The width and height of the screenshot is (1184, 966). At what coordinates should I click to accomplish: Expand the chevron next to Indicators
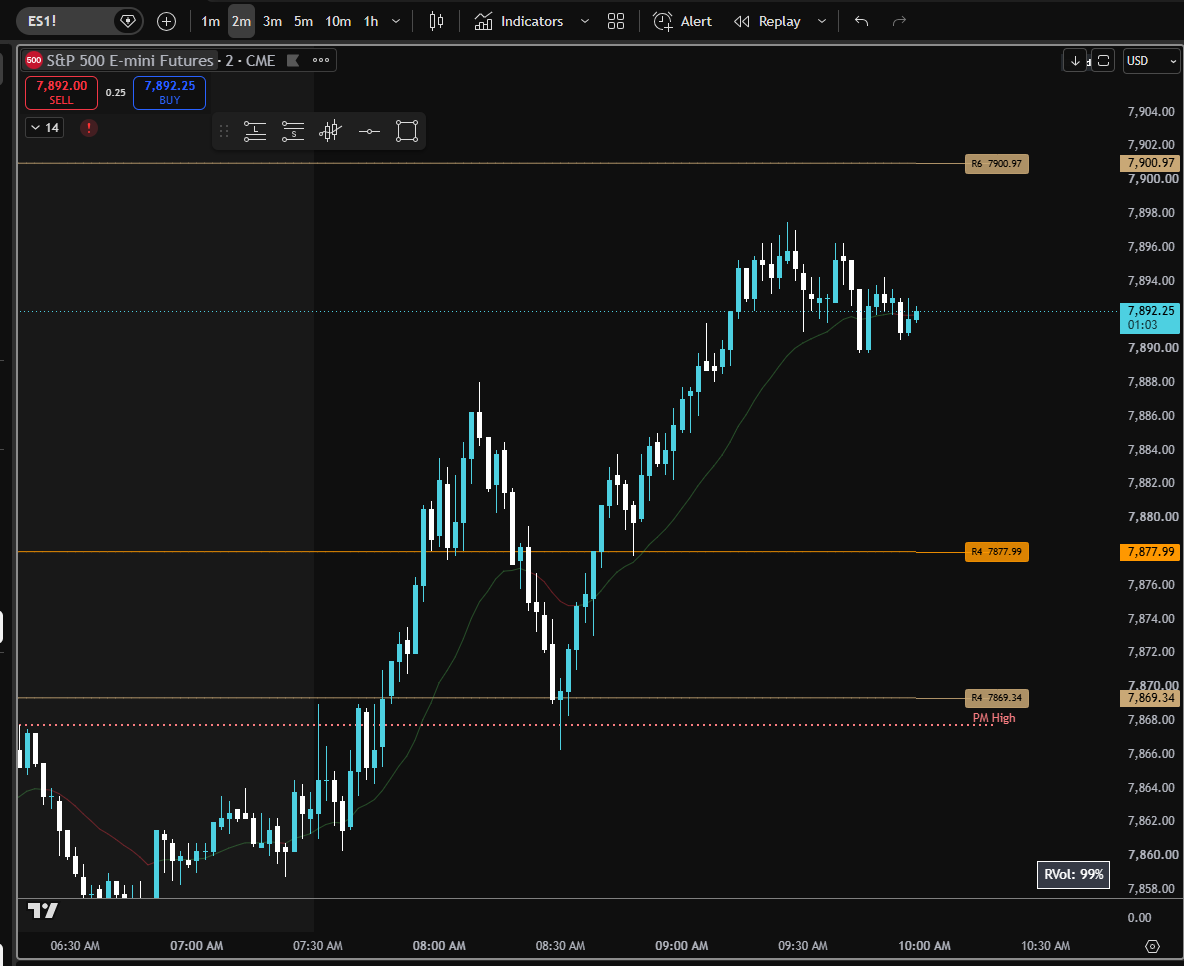[584, 21]
